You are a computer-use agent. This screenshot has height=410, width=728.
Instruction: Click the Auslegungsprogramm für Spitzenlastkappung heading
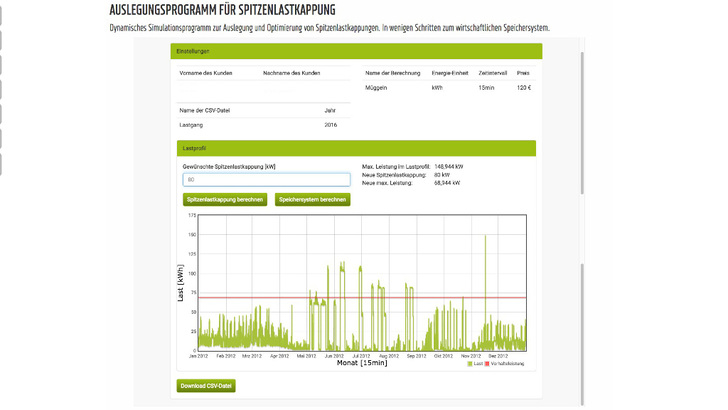[x=222, y=10]
